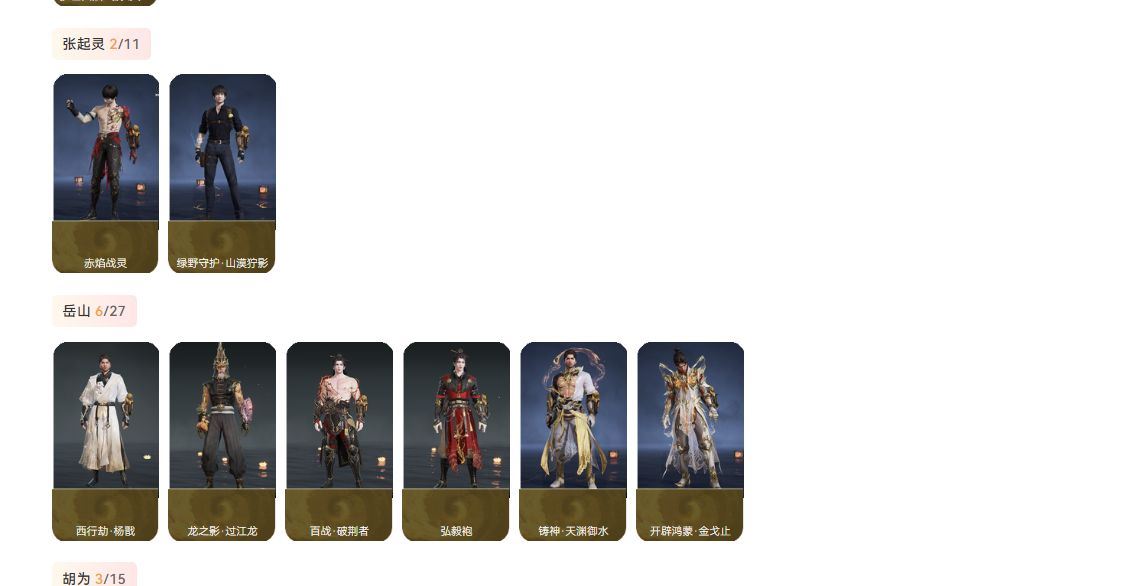Viewport: 1145px width, 586px height.
Task: Click the 开辟鸿蒙·金戈止 name caption
Action: (x=689, y=531)
